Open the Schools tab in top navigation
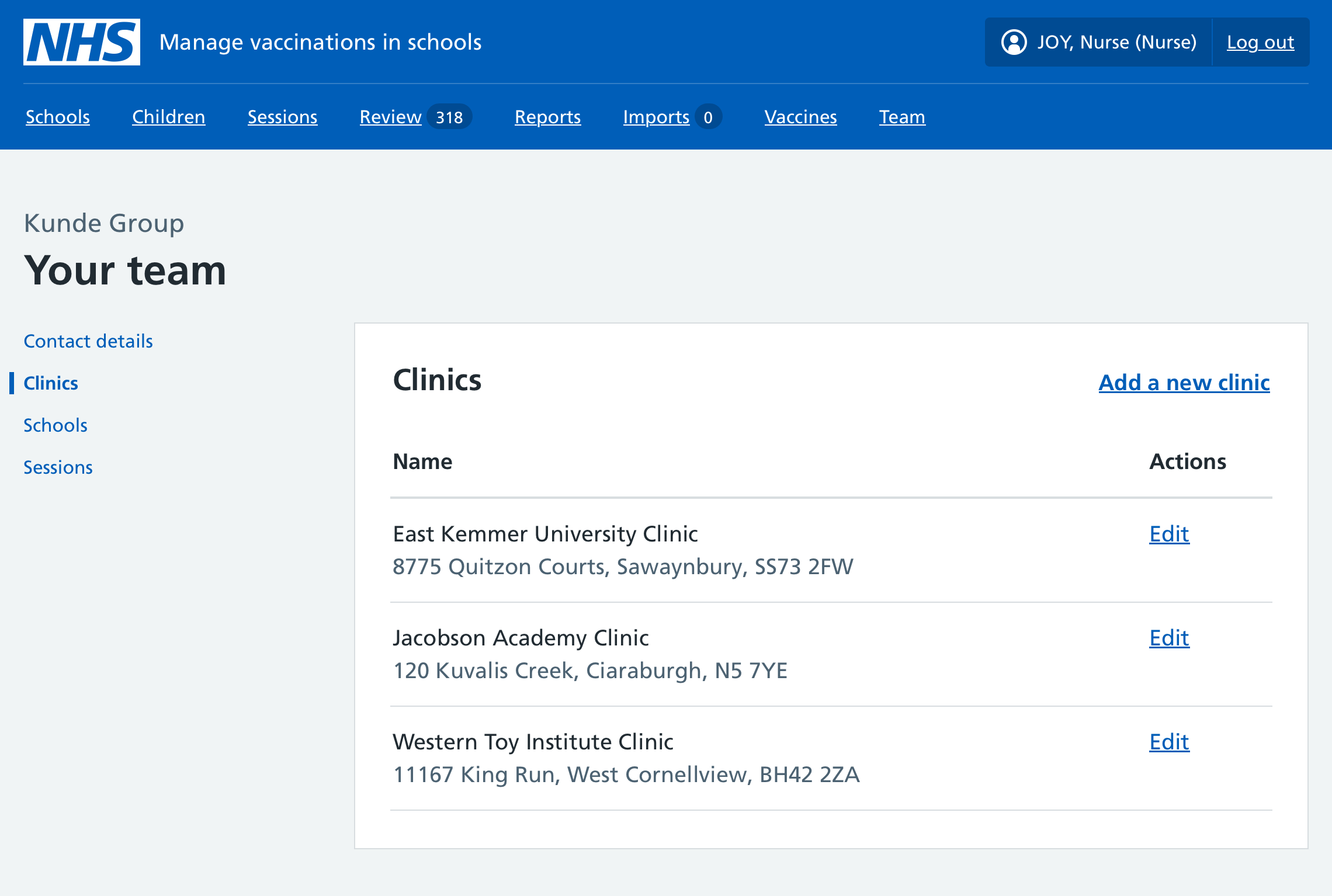This screenshot has height=896, width=1332. pyautogui.click(x=58, y=117)
